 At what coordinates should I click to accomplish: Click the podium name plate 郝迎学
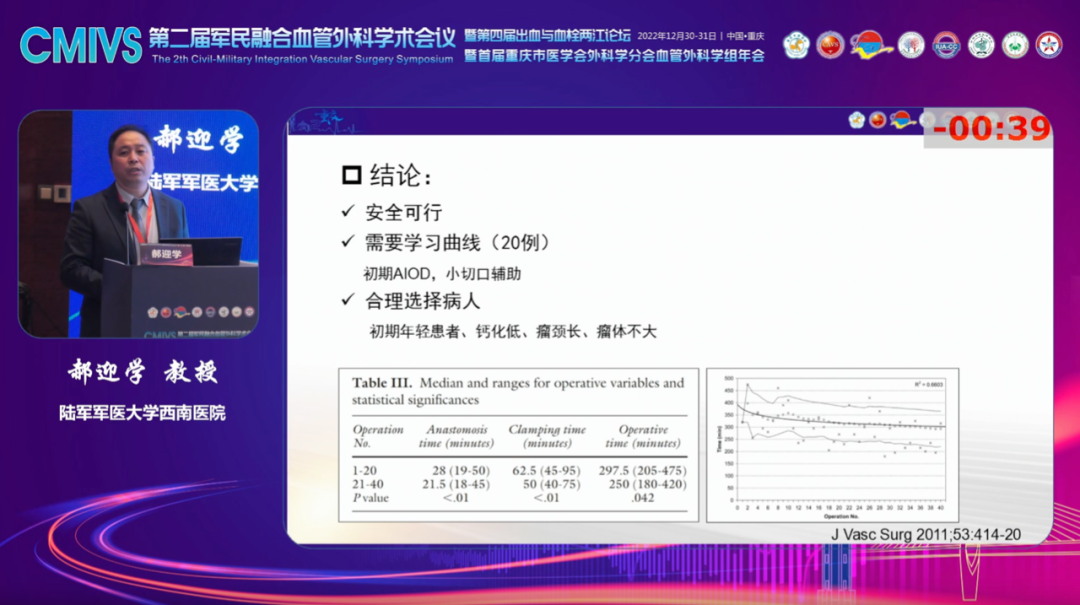click(166, 254)
